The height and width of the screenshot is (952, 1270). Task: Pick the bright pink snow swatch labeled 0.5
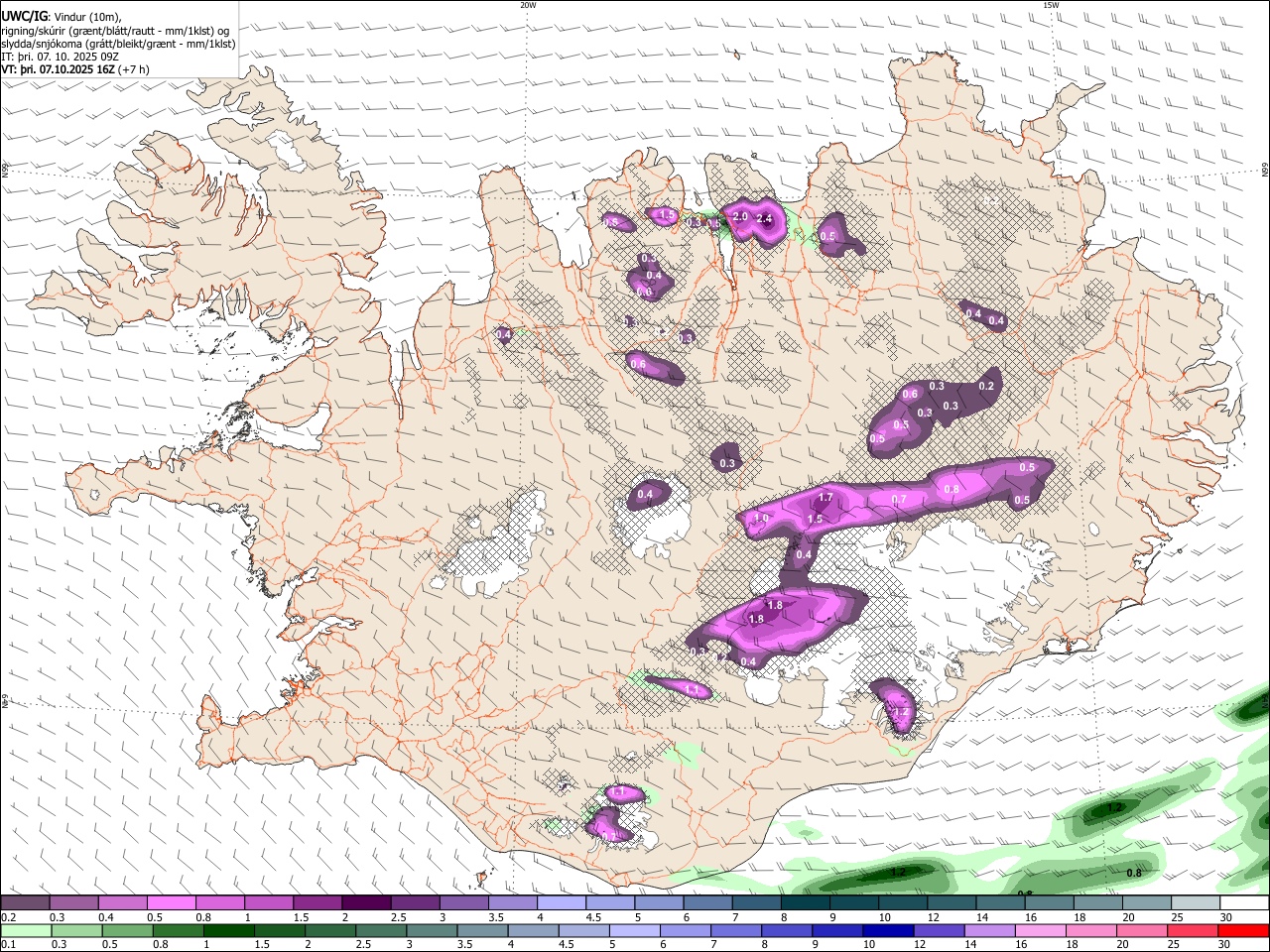(171, 902)
